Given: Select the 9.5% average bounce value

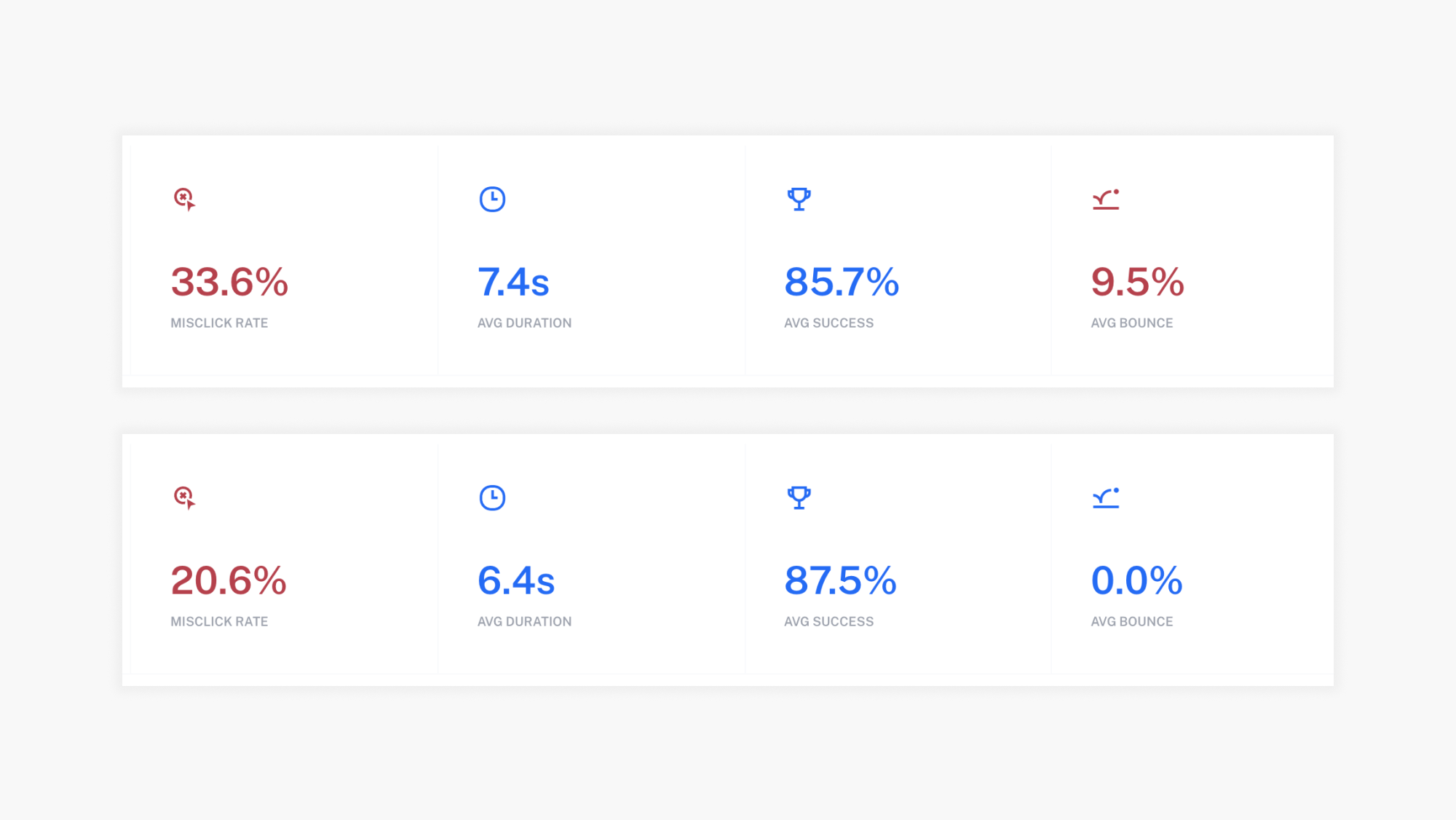Looking at the screenshot, I should point(1137,282).
